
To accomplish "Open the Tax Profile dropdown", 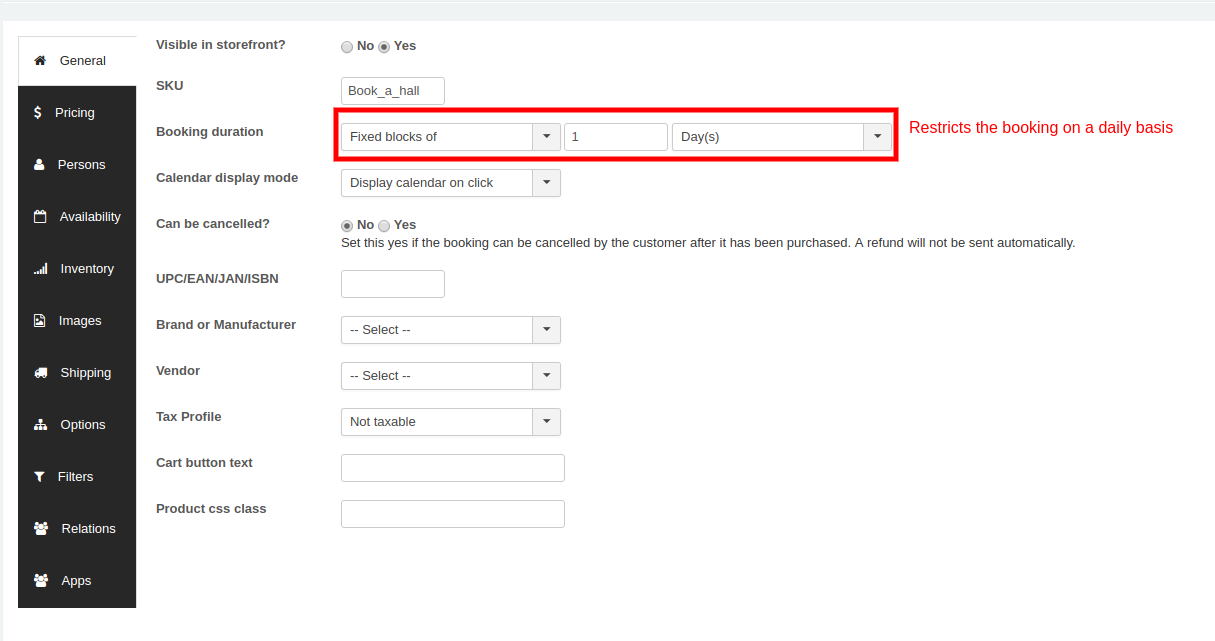I will 450,422.
